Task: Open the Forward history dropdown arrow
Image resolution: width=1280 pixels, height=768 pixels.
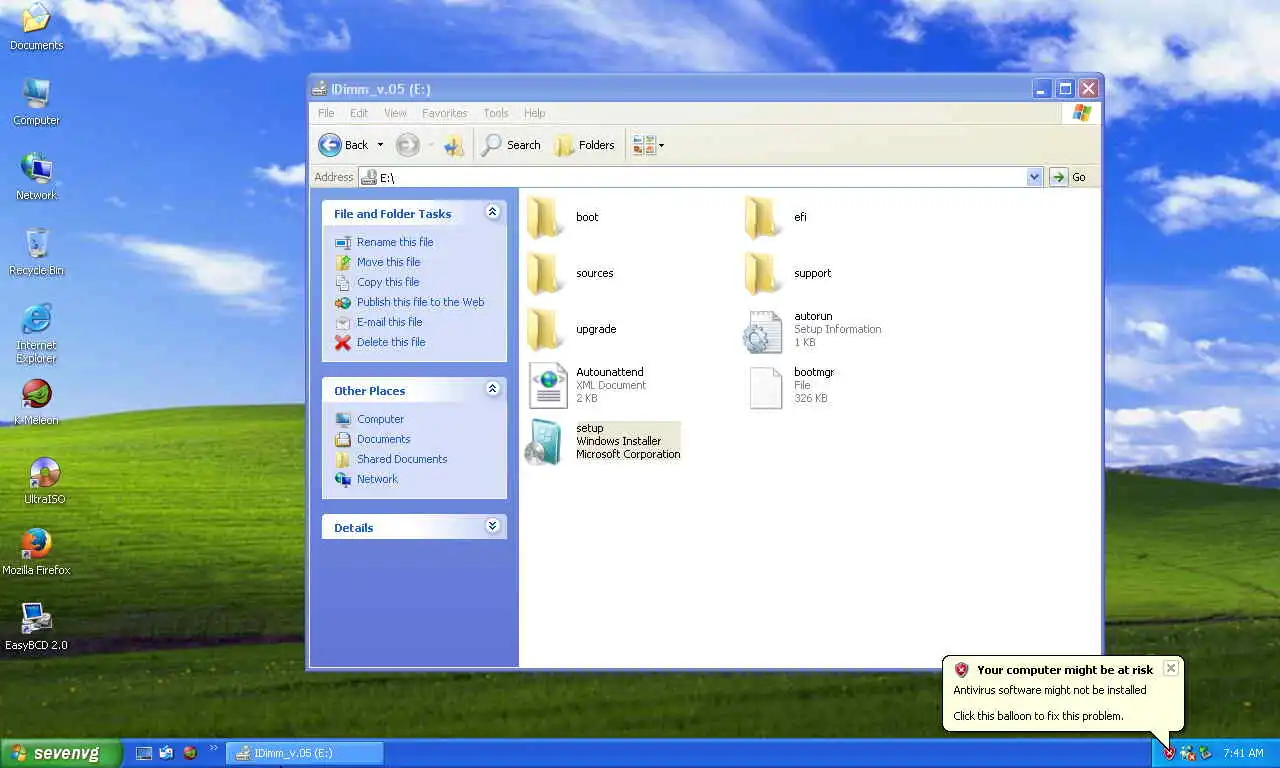Action: click(431, 145)
